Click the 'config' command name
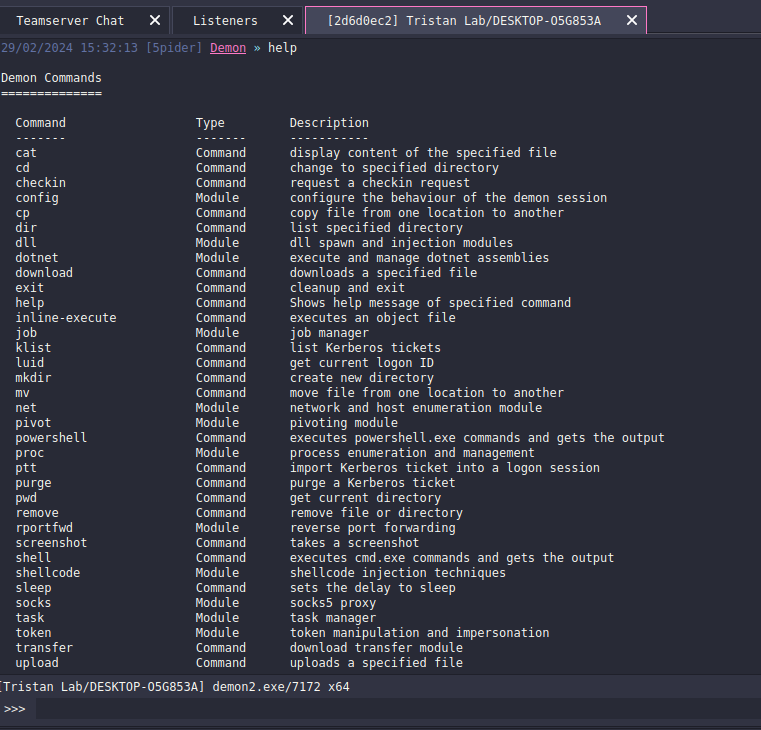 click(x=37, y=198)
